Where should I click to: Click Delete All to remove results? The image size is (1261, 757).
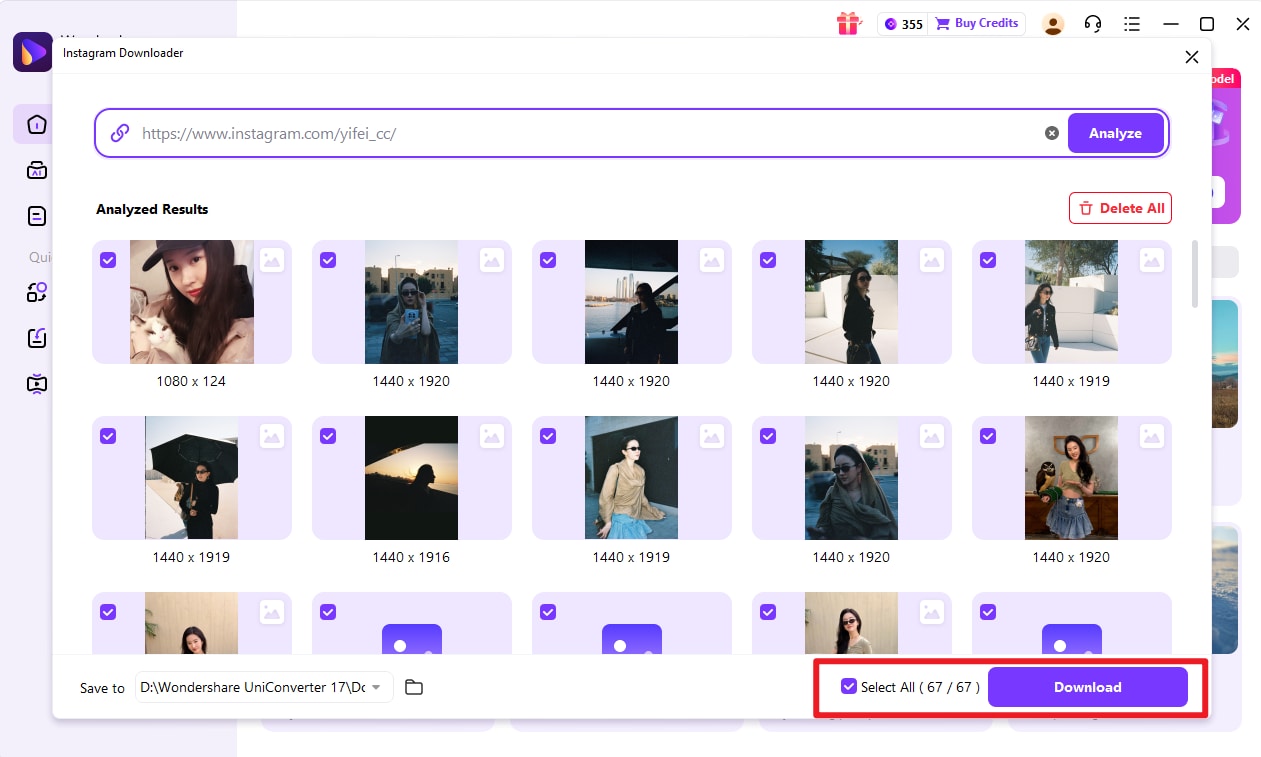pos(1120,208)
